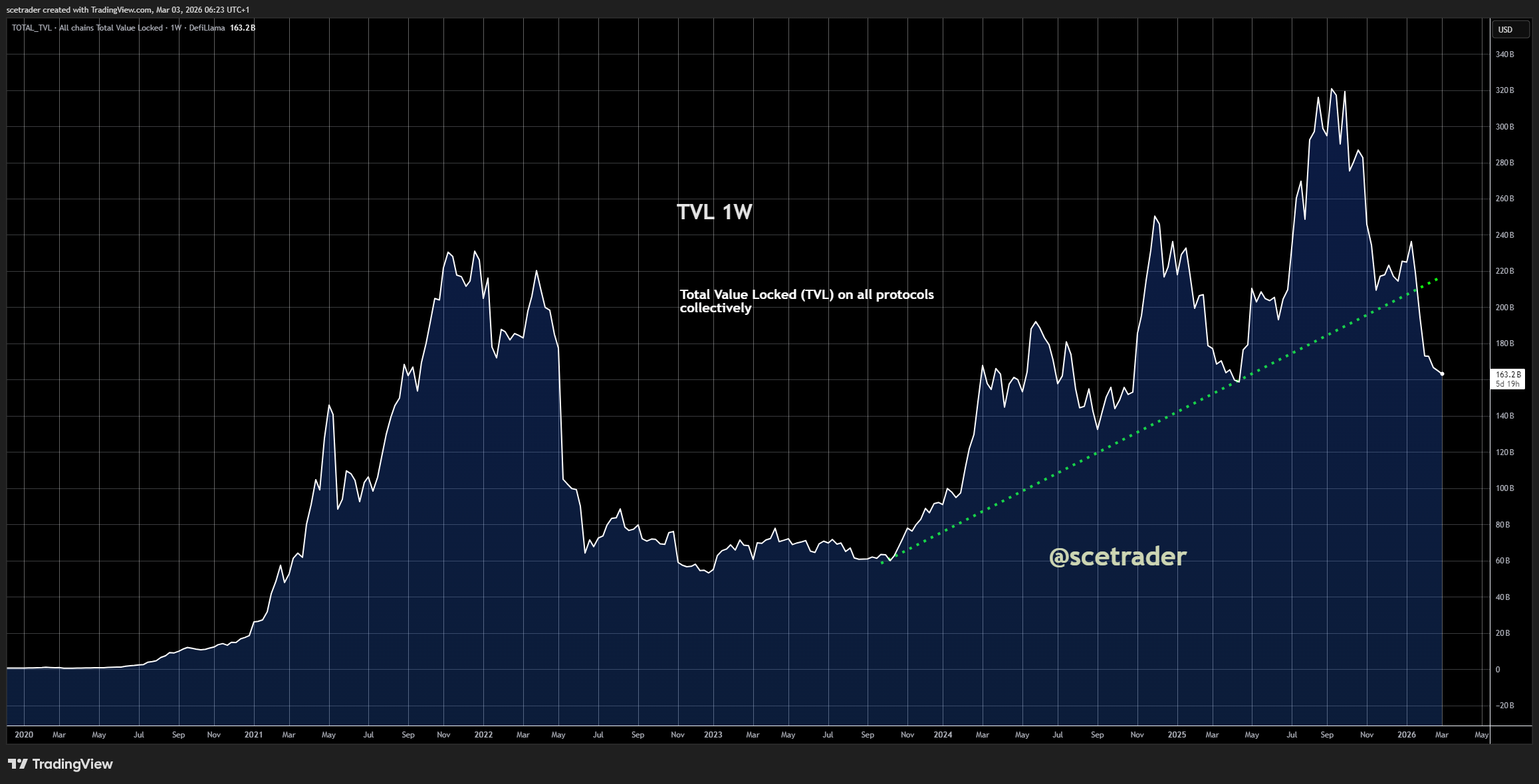Click the scetrader created with TradingView.com header
This screenshot has width=1539, height=784.
(x=128, y=9)
